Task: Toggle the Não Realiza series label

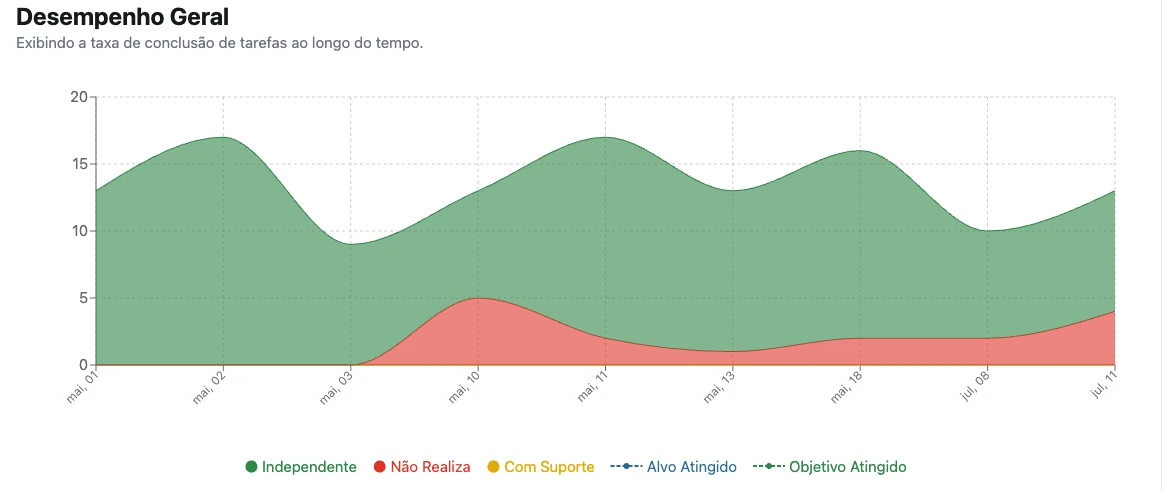Action: pos(431,467)
